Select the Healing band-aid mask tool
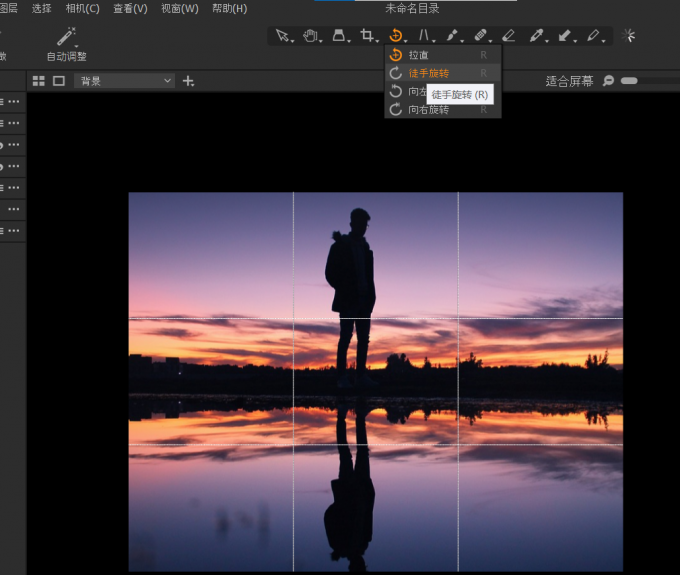Viewport: 680px width, 575px height. [480, 35]
